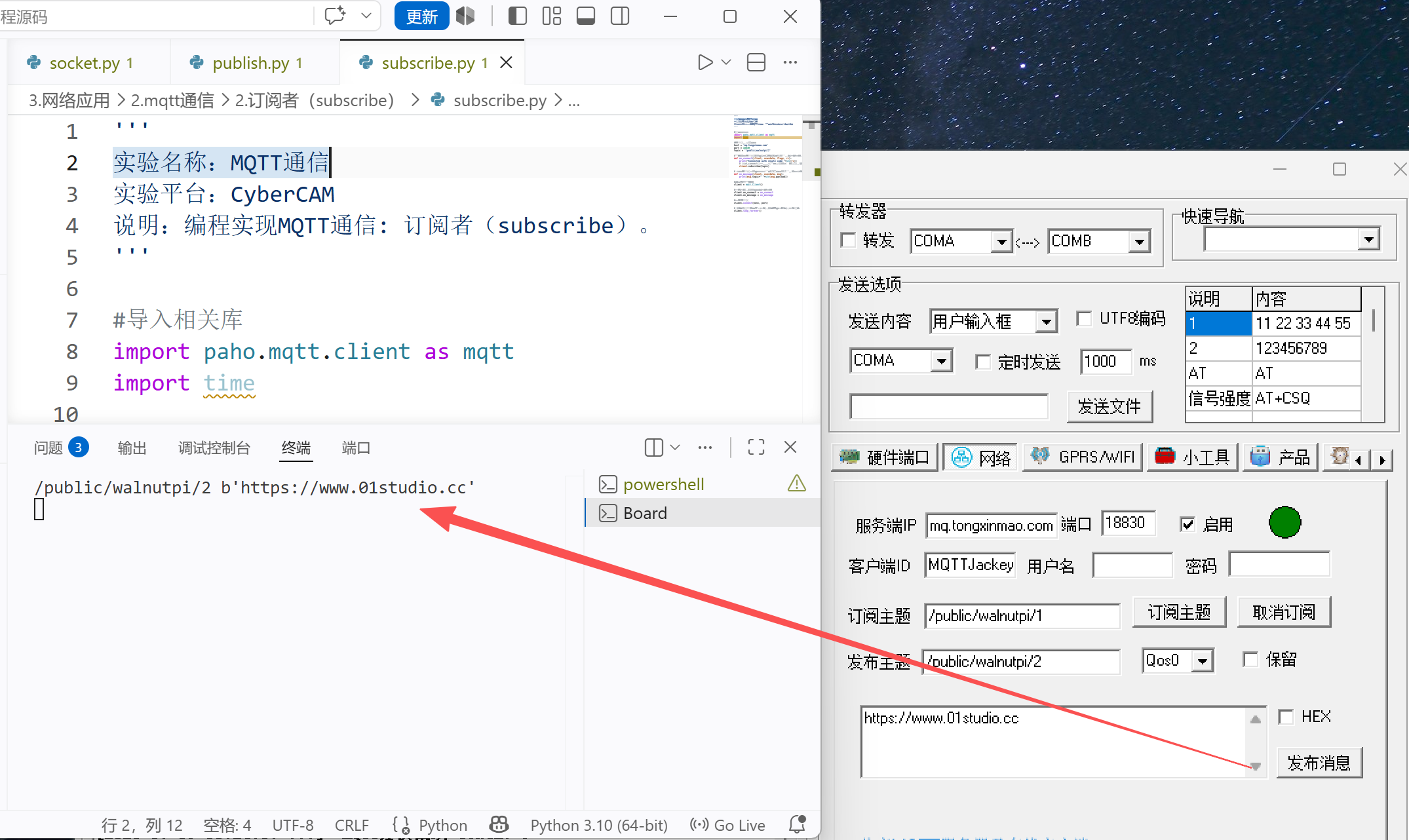Image resolution: width=1409 pixels, height=840 pixels.
Task: Click the 订阅主题 subscribe button
Action: coord(1179,613)
